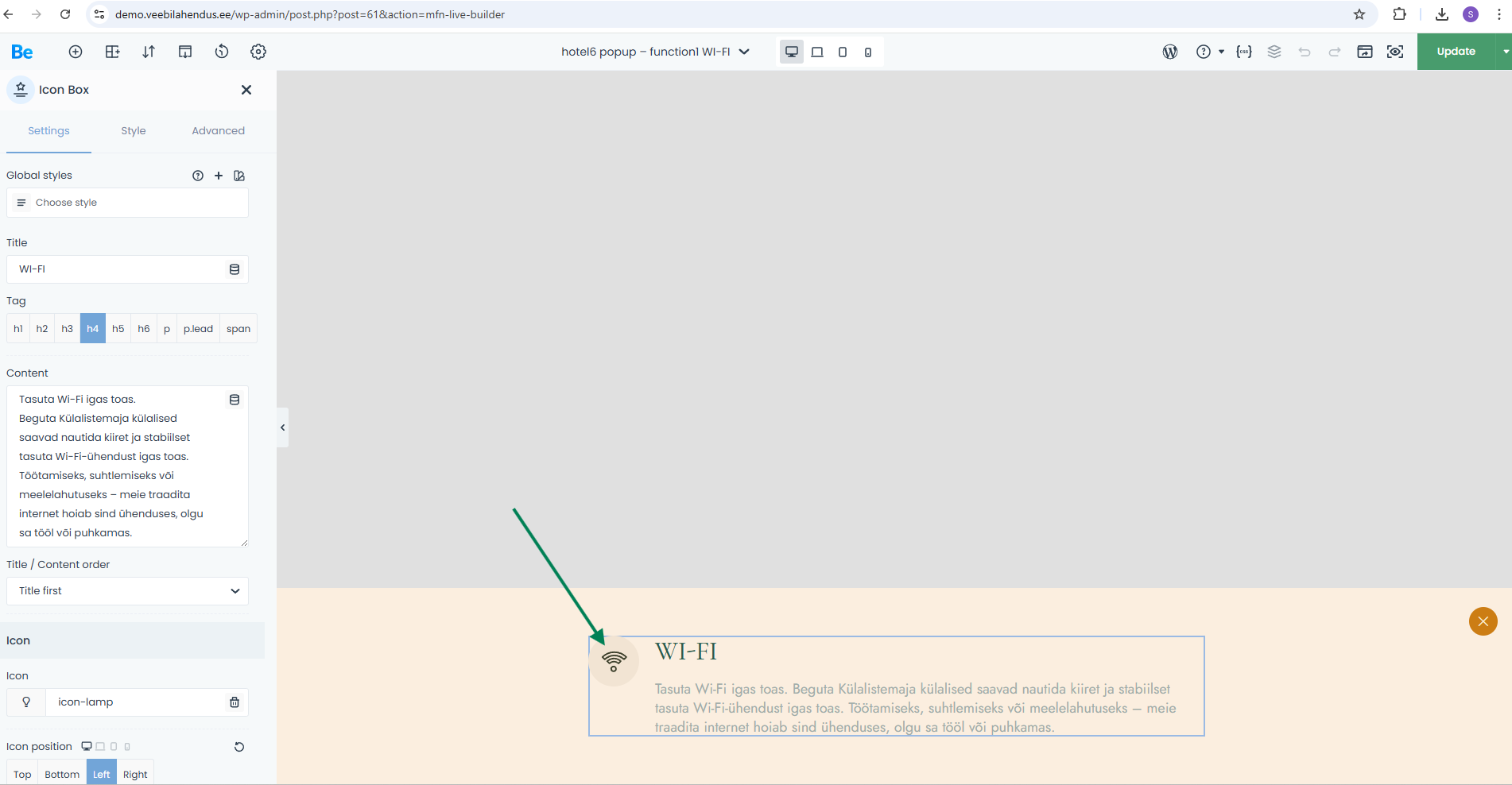Click the green Update button
This screenshot has width=1512, height=785.
(x=1456, y=52)
